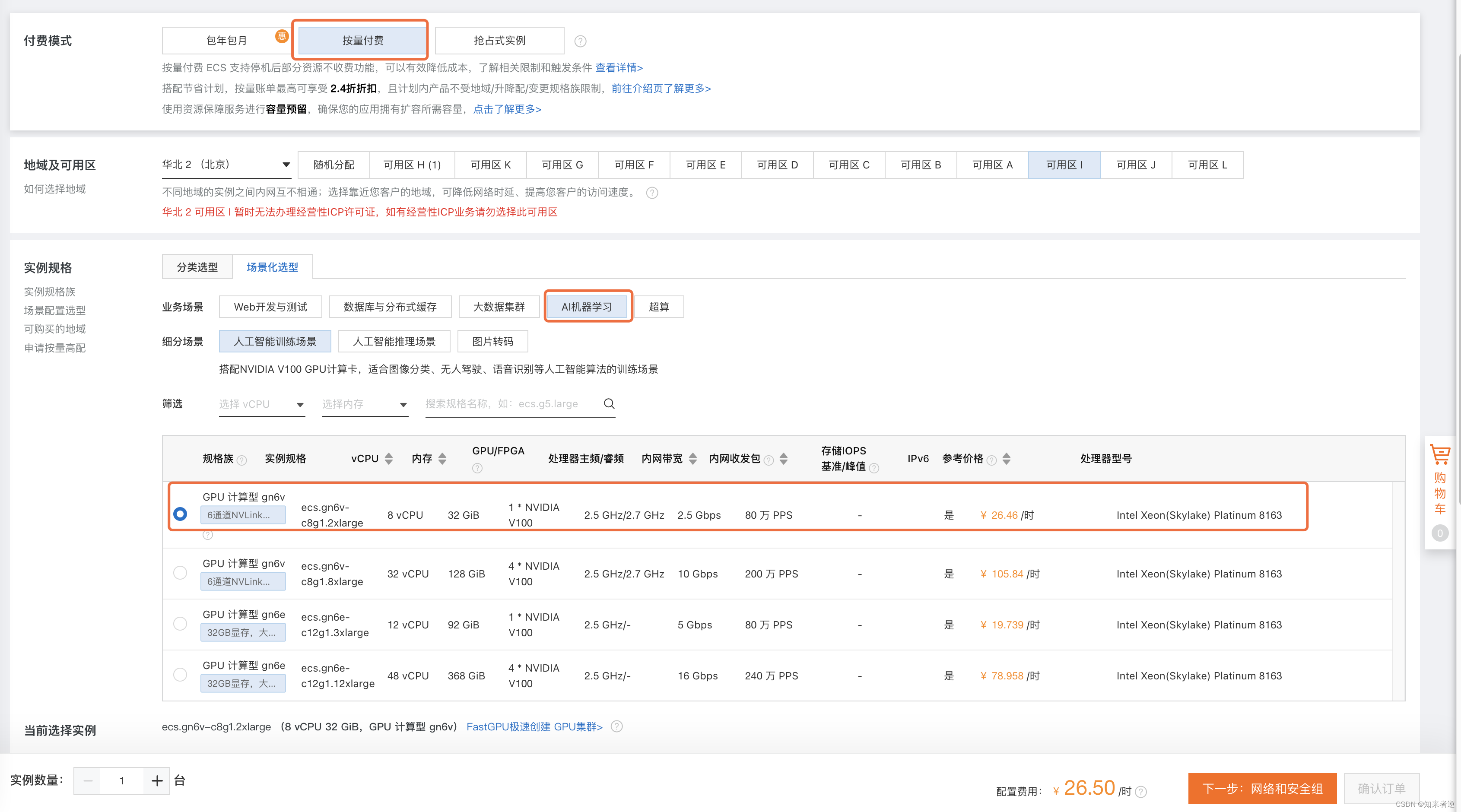Viewport: 1461px width, 812px height.
Task: Switch to 场景化选型 tab
Action: (272, 267)
